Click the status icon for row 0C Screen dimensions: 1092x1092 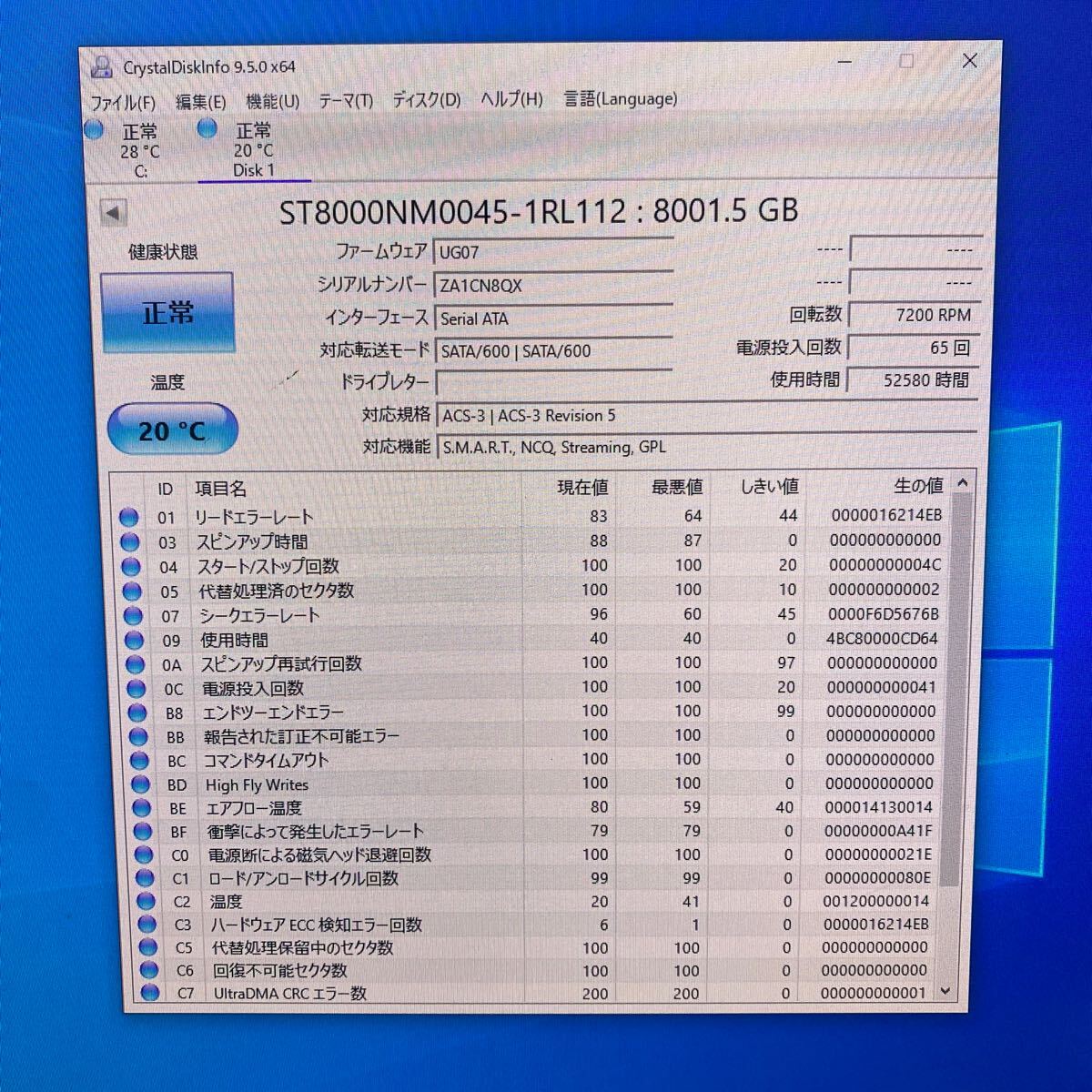click(x=136, y=689)
